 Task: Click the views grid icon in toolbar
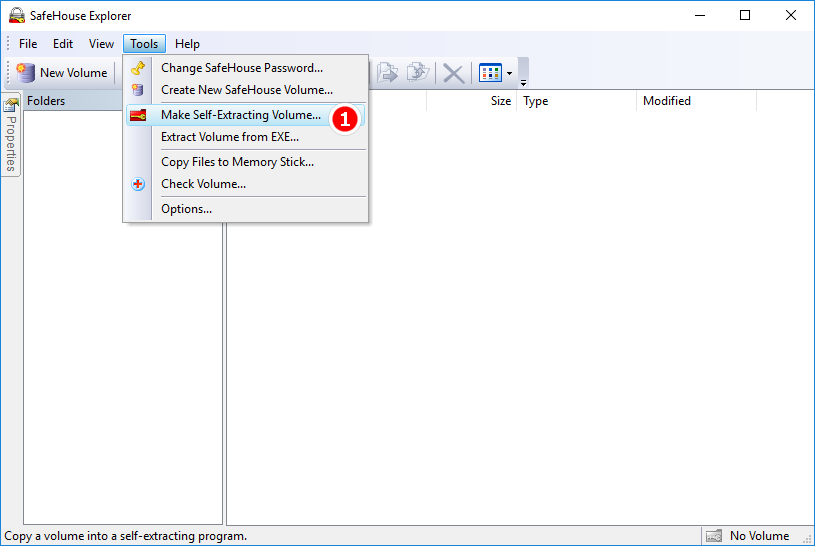(490, 73)
